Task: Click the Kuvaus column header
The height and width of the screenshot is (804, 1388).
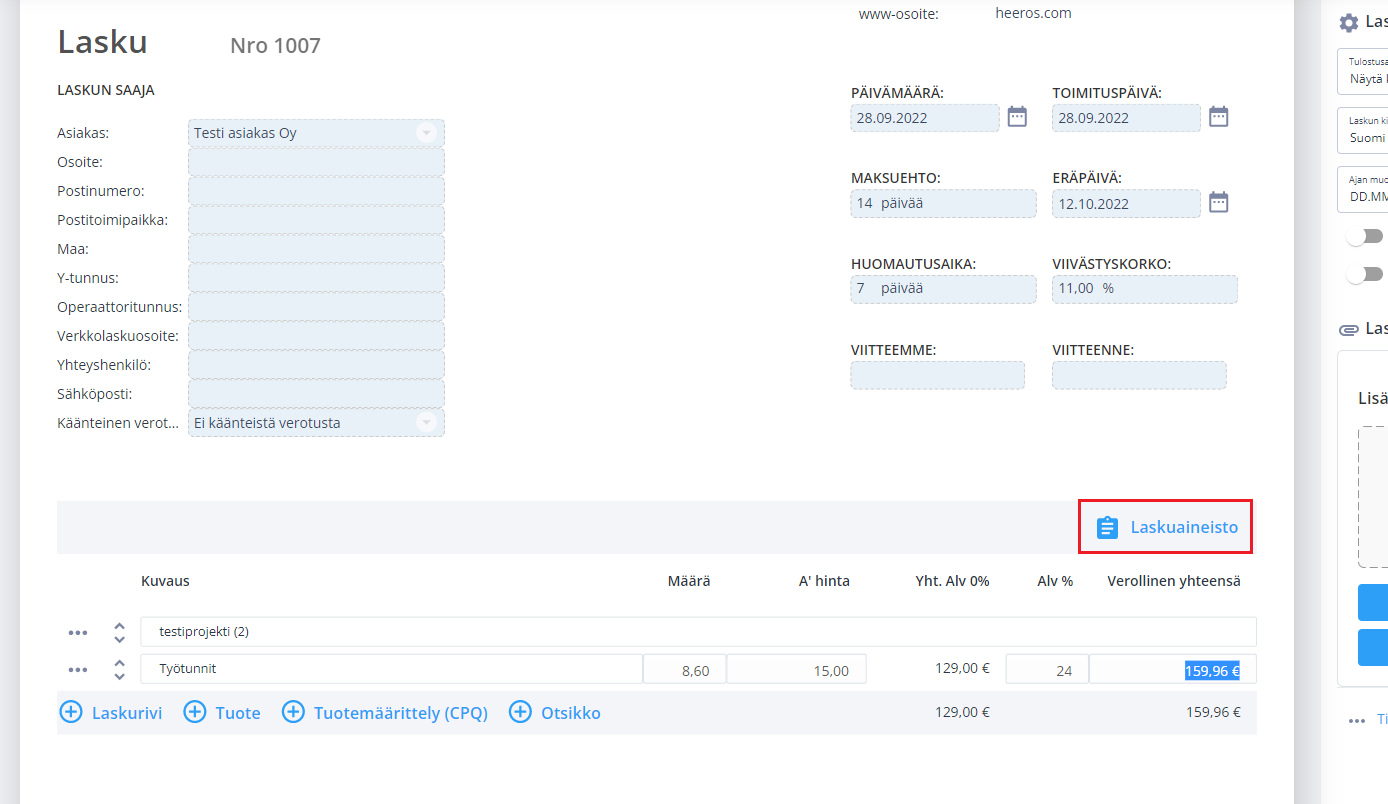Action: click(165, 581)
